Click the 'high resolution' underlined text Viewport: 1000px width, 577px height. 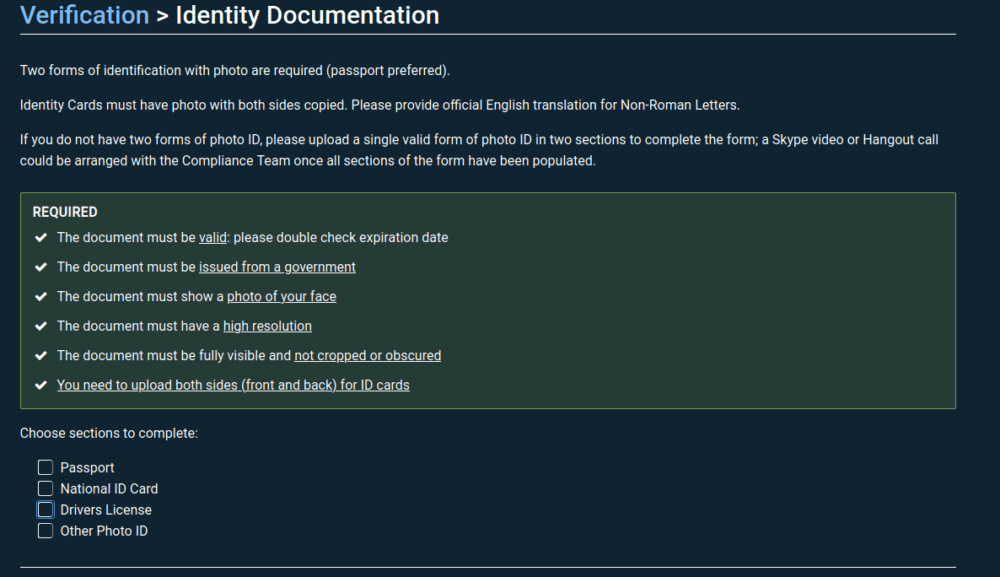pos(267,326)
